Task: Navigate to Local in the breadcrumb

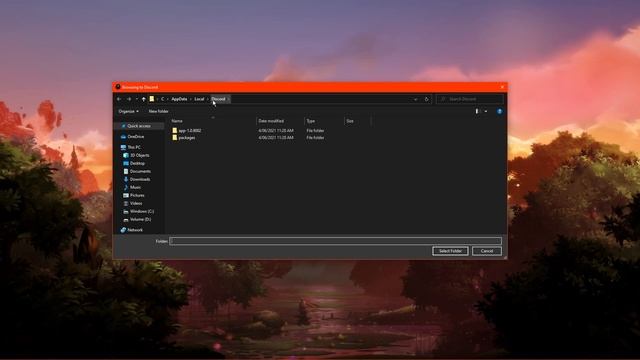Action: point(199,99)
